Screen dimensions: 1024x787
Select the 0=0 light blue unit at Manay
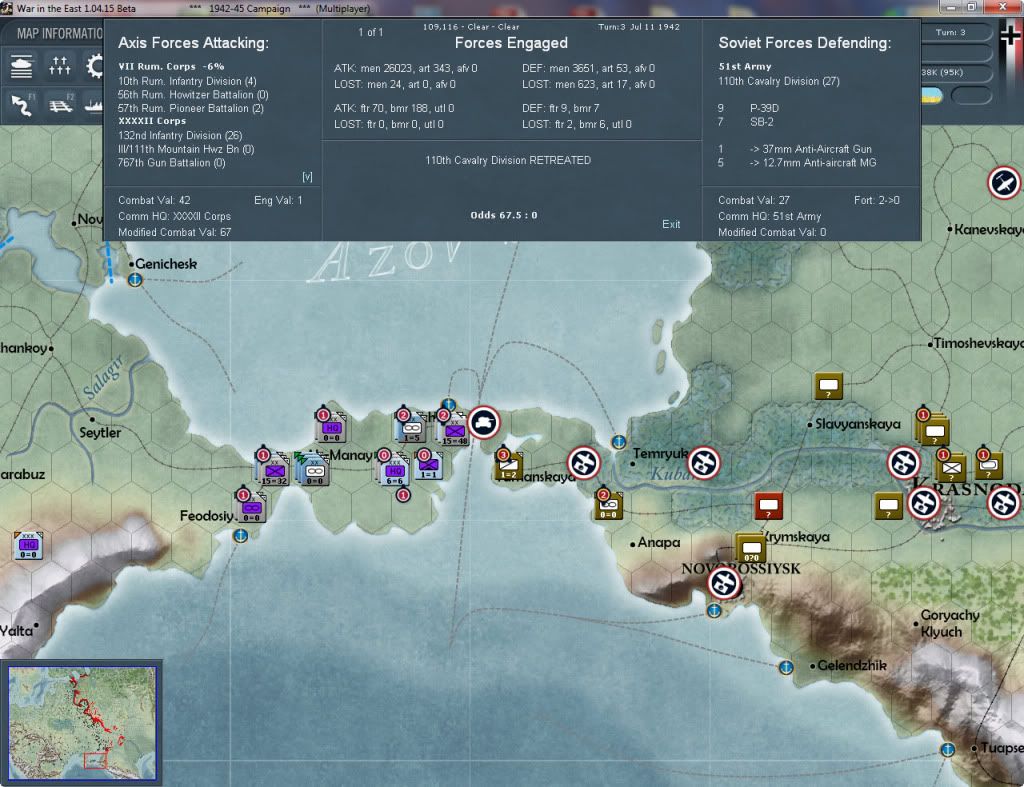[313, 470]
